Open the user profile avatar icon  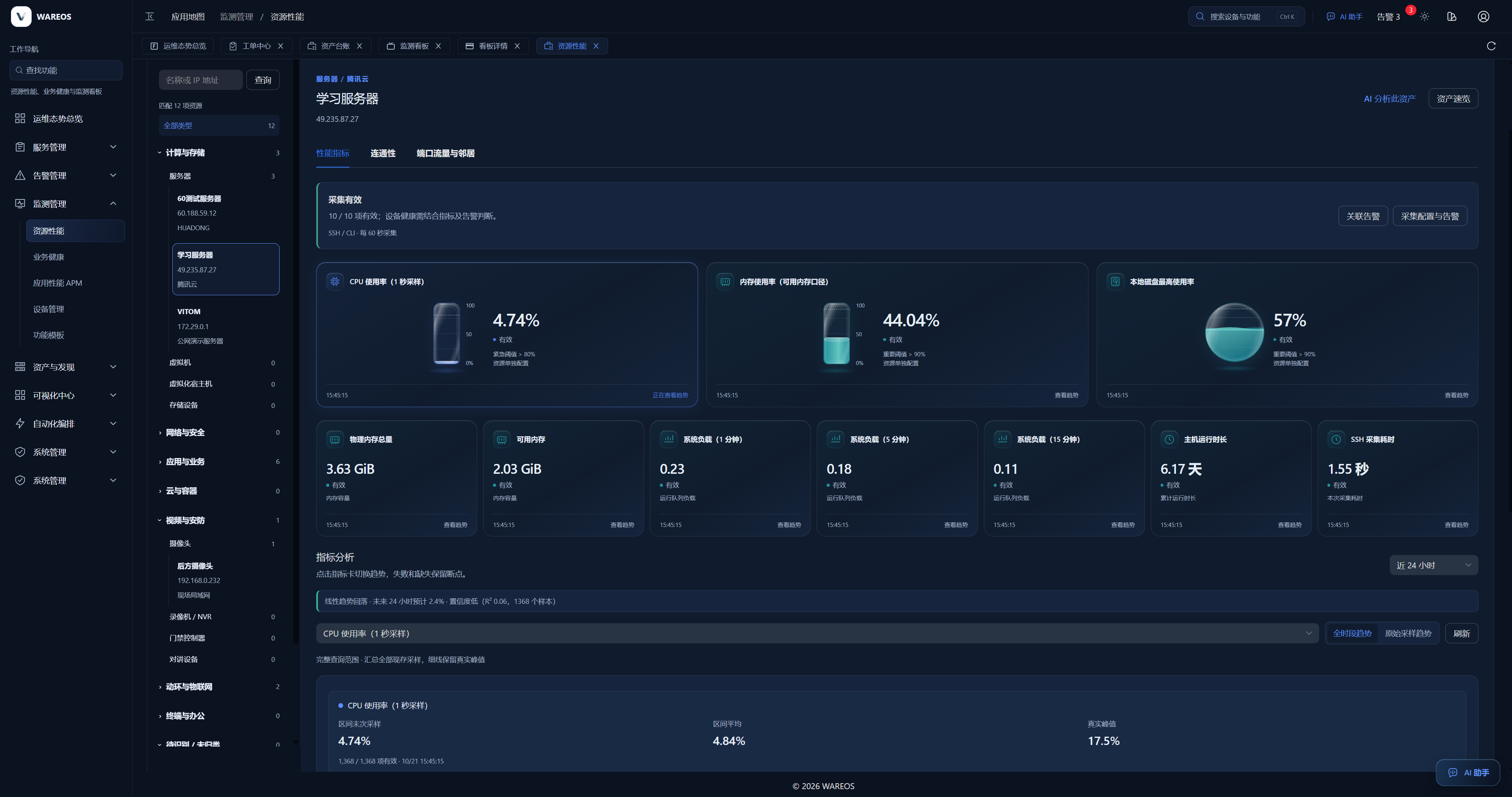(1483, 17)
